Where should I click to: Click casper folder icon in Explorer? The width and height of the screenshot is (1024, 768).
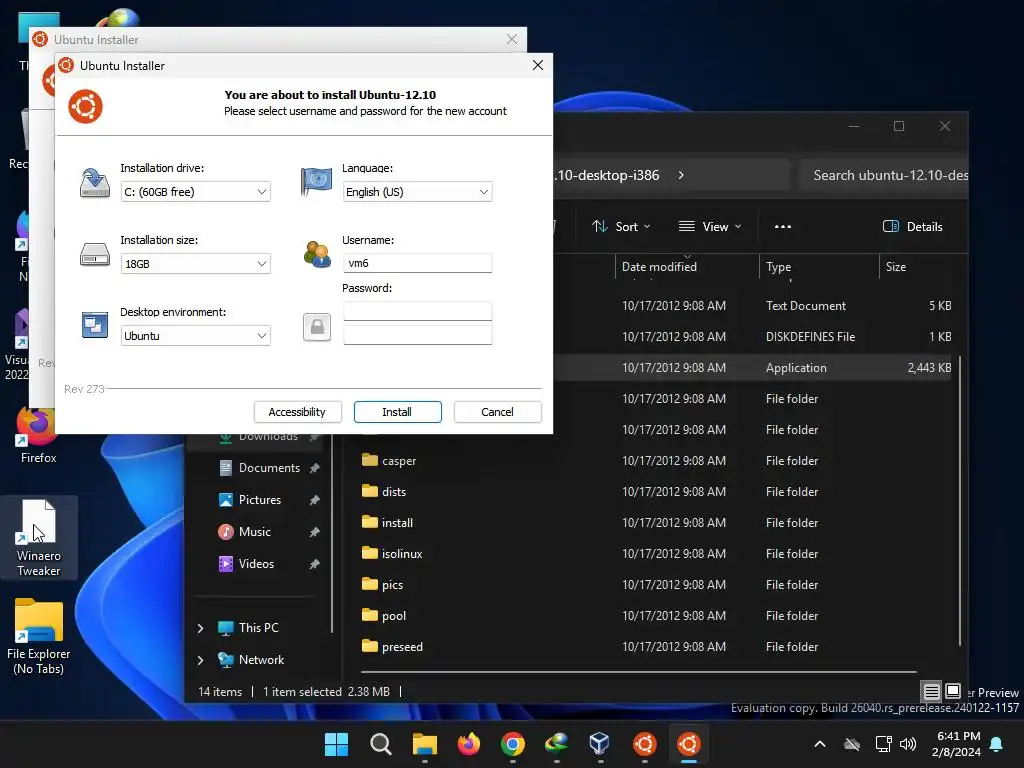pos(370,460)
